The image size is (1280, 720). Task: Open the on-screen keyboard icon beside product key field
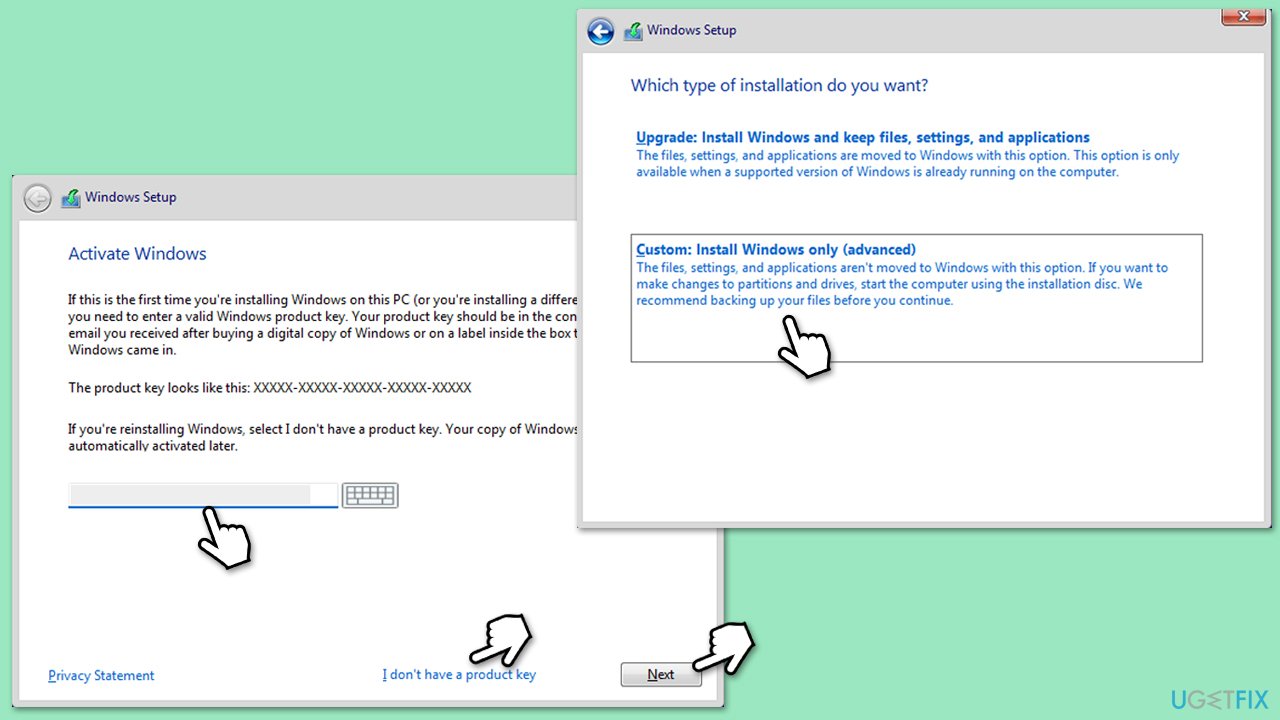[370, 495]
